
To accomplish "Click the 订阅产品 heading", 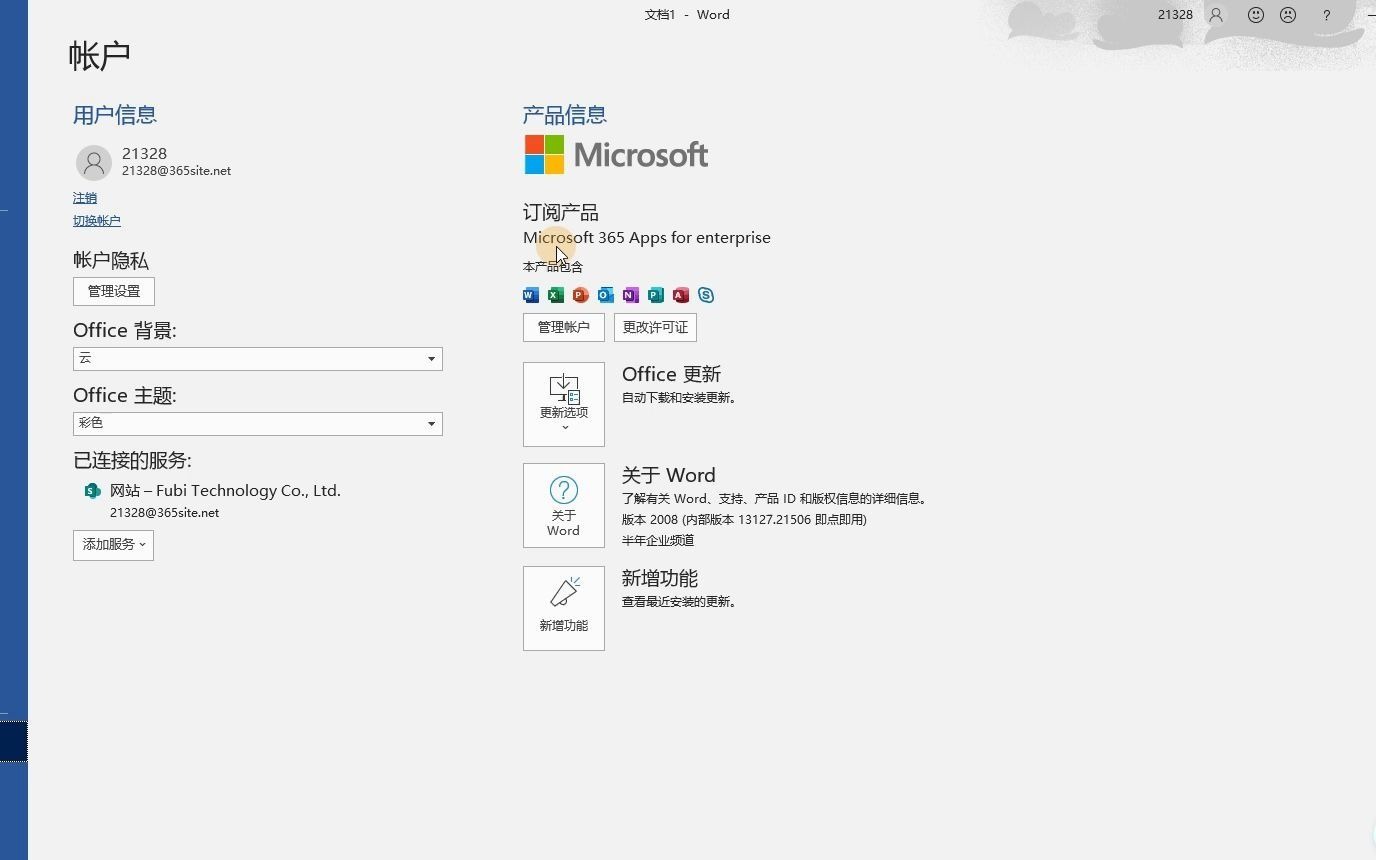I will click(x=561, y=213).
